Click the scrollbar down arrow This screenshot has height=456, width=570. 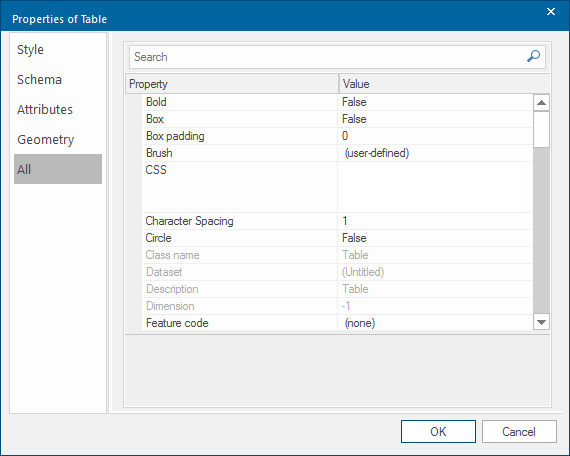click(x=541, y=322)
